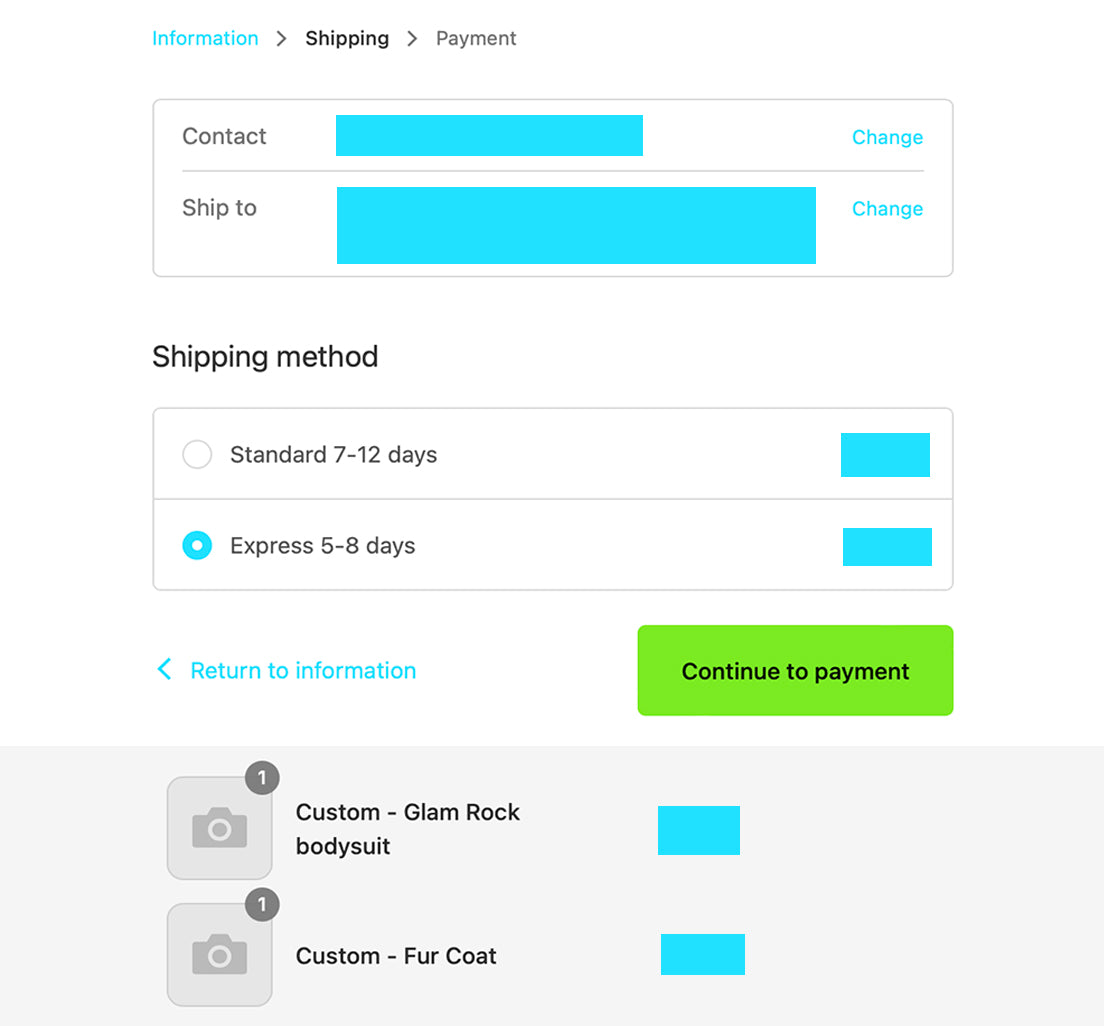
Task: Go to the Information breadcrumb step
Action: pyautogui.click(x=205, y=38)
